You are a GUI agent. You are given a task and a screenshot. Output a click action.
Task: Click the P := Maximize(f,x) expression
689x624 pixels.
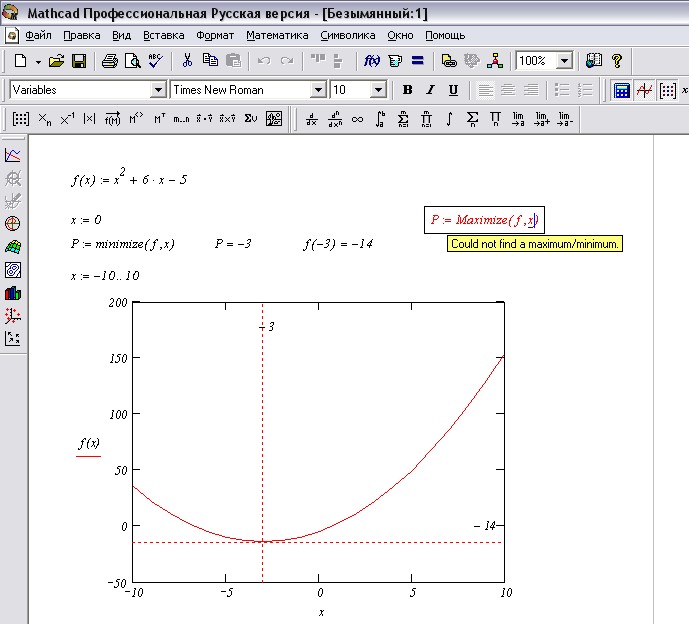point(484,220)
